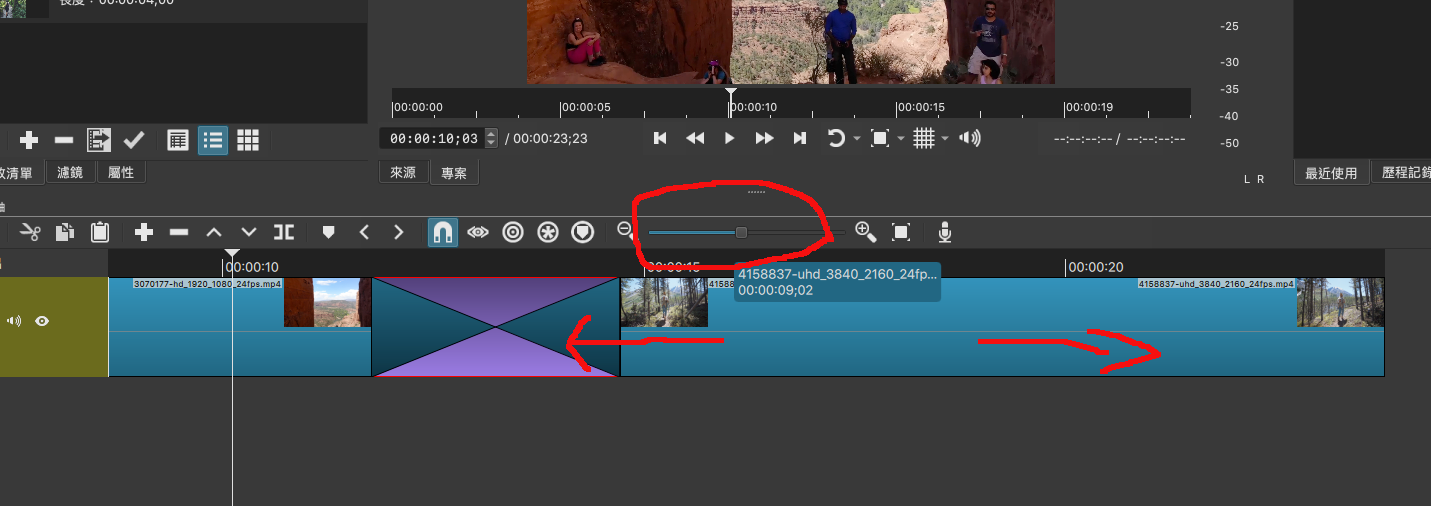1431x506 pixels.
Task: Toggle track visibility eye icon
Action: [42, 321]
